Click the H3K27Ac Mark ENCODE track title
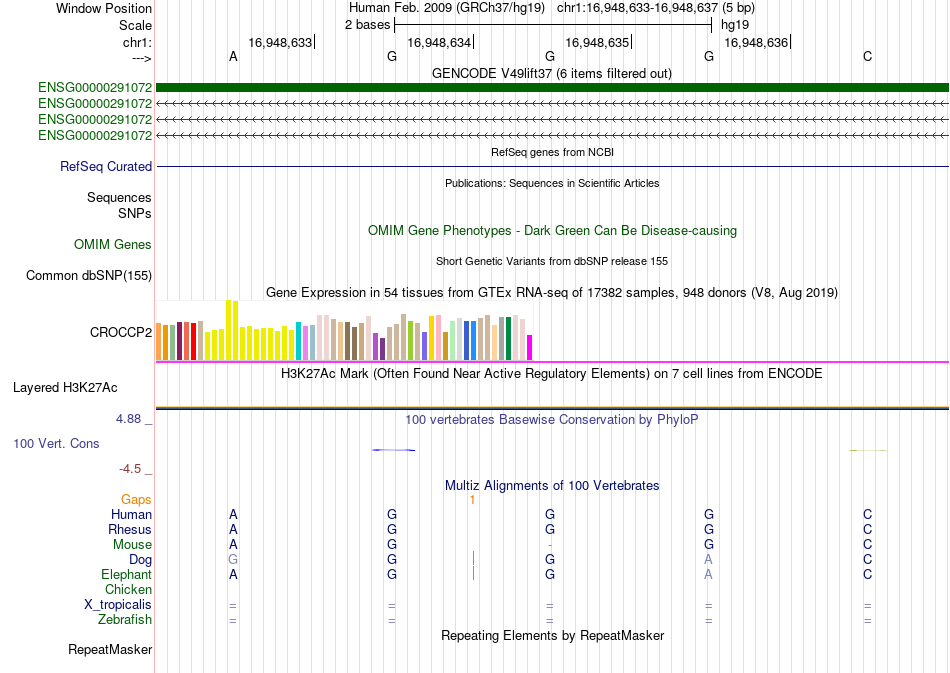Image resolution: width=950 pixels, height=673 pixels. click(552, 373)
